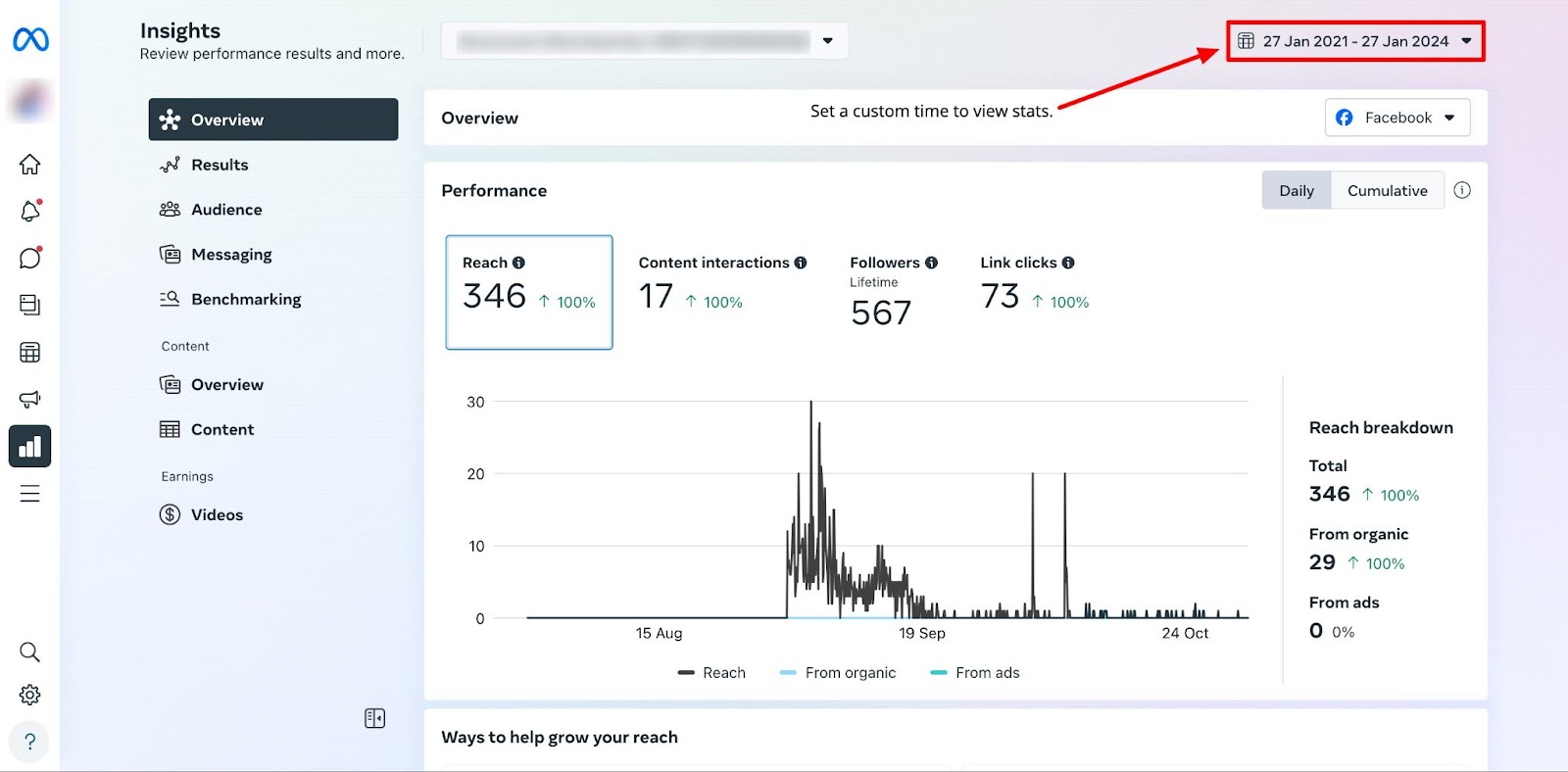This screenshot has height=772, width=1568.
Task: Click From organic value 29
Action: [x=1322, y=562]
